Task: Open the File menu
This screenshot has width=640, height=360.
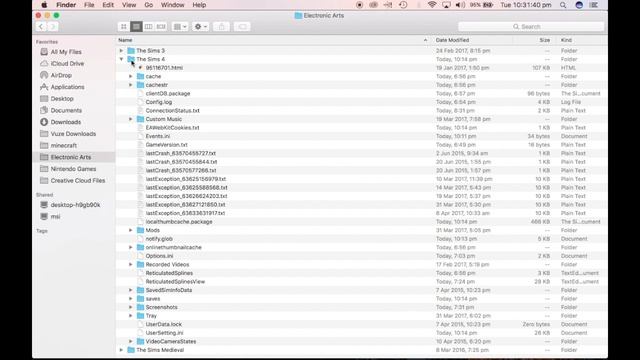Action: pos(89,5)
